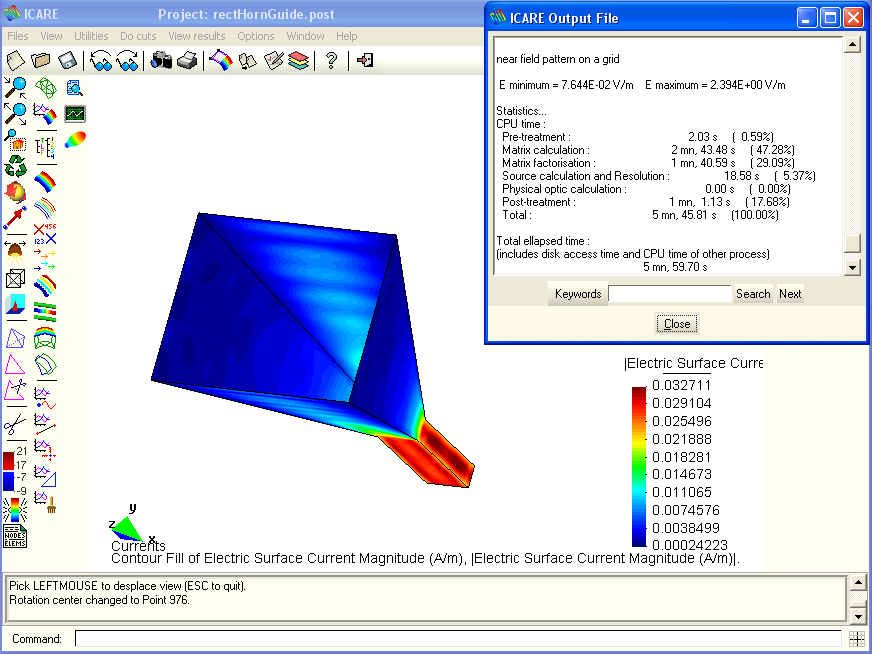This screenshot has width=872, height=654.
Task: Select the zoom out magnifier tool
Action: (x=15, y=113)
